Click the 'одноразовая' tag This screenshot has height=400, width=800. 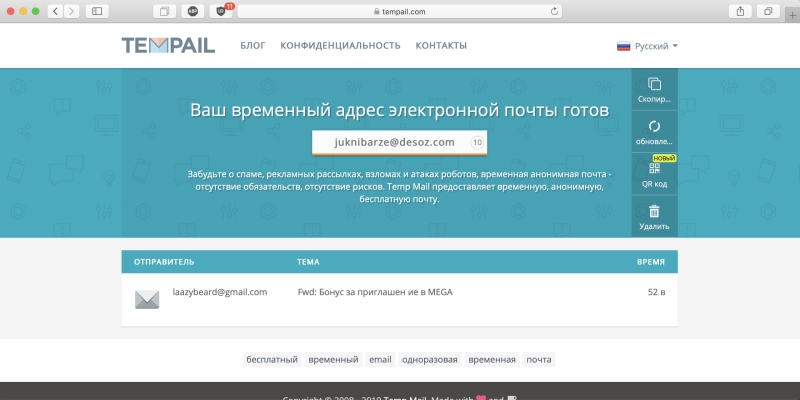coord(429,360)
